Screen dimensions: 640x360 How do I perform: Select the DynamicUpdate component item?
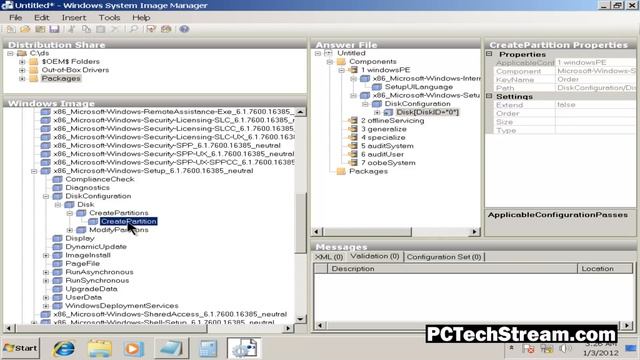(x=96, y=247)
